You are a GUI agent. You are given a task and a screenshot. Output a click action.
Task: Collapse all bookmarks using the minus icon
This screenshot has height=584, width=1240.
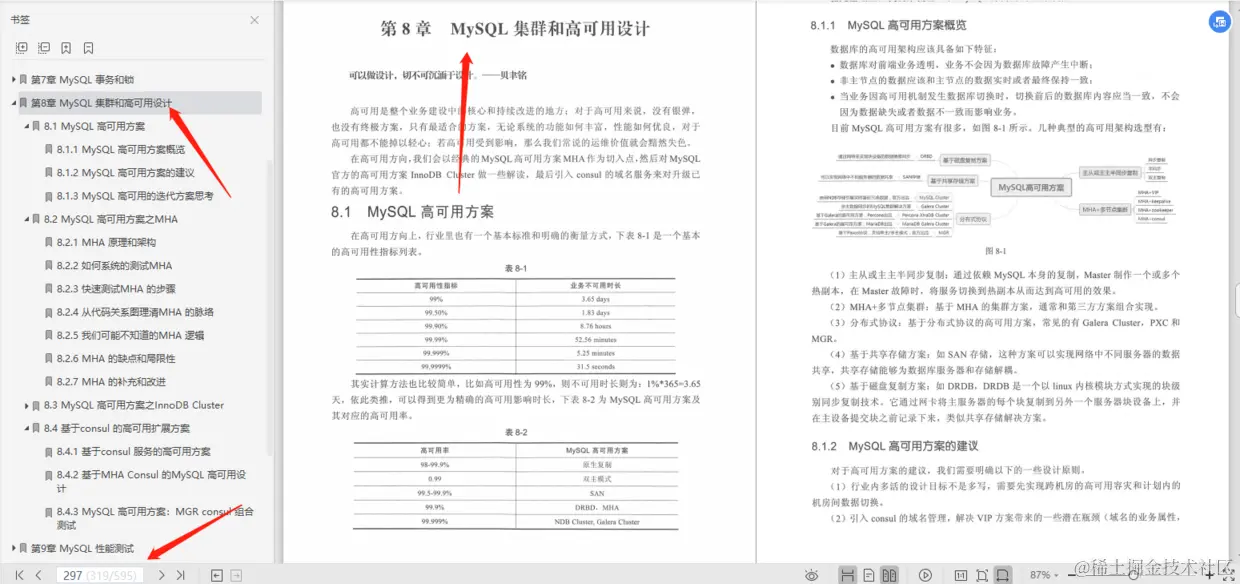pos(44,48)
